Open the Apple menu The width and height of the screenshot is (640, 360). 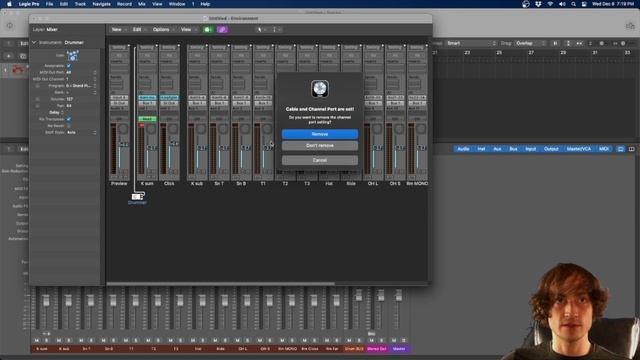pyautogui.click(x=9, y=4)
